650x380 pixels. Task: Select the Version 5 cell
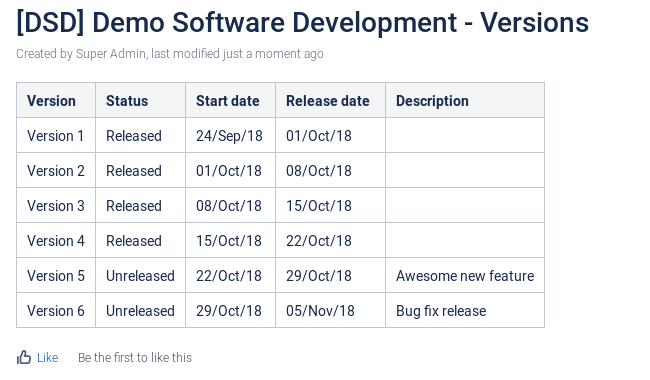point(56,276)
